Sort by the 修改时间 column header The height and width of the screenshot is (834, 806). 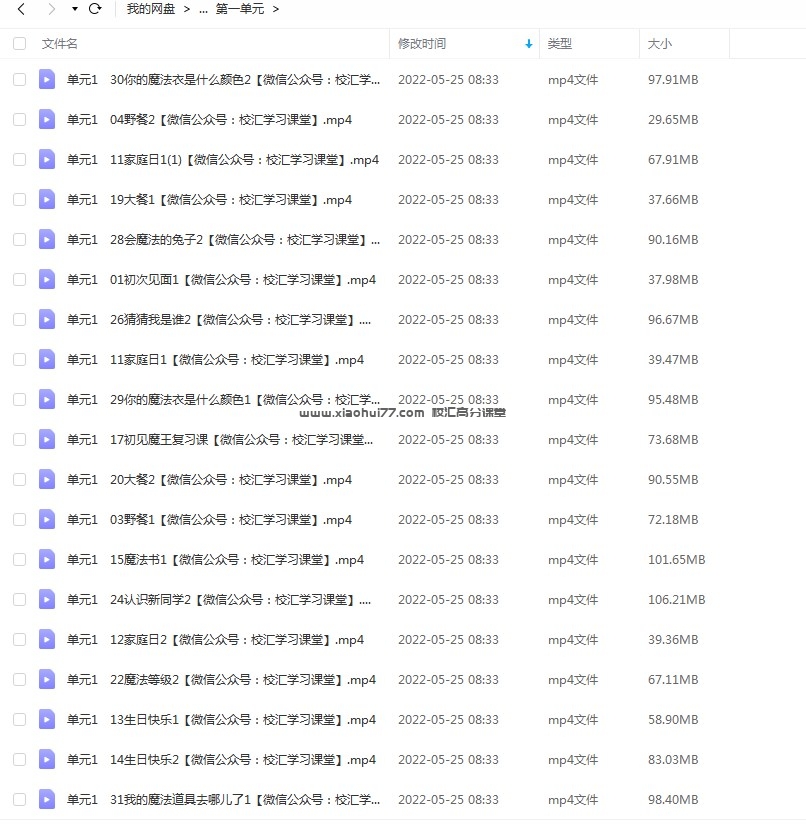point(422,44)
